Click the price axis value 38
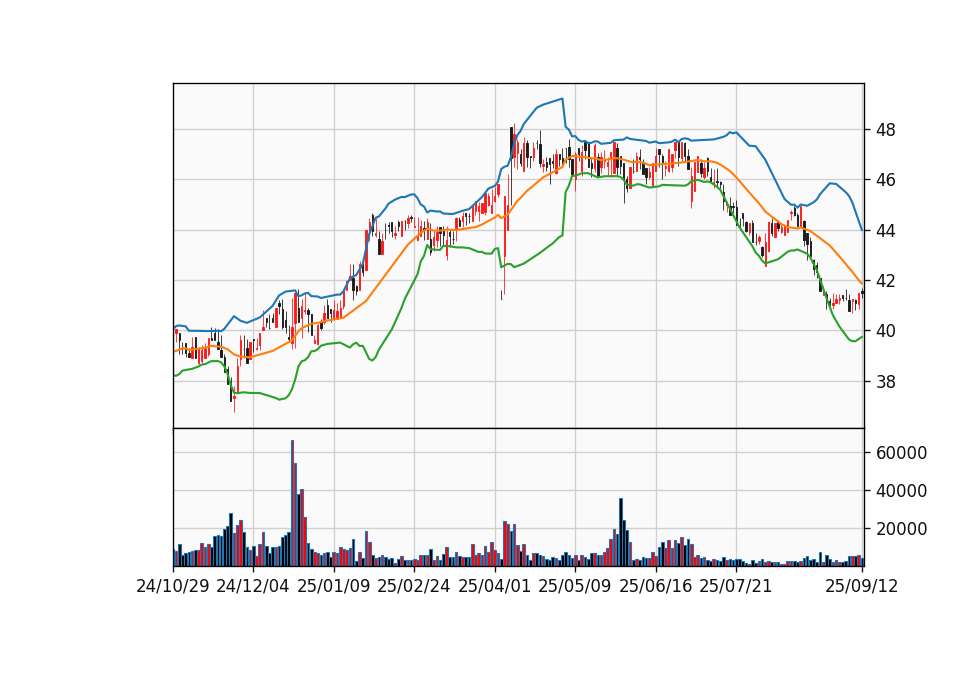The height and width of the screenshot is (690, 960). click(885, 382)
